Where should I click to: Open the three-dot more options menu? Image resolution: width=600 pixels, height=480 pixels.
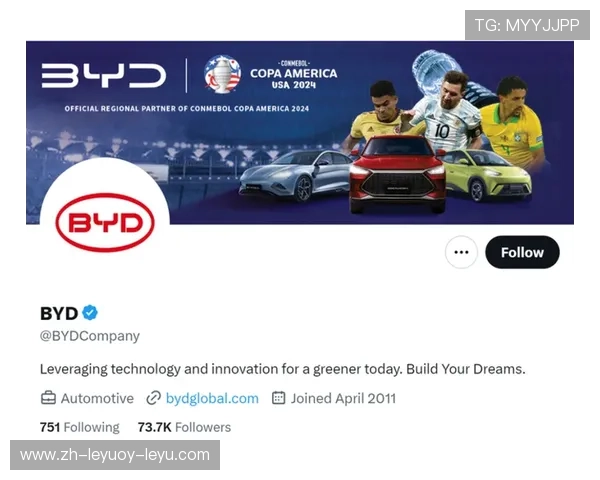pos(461,252)
